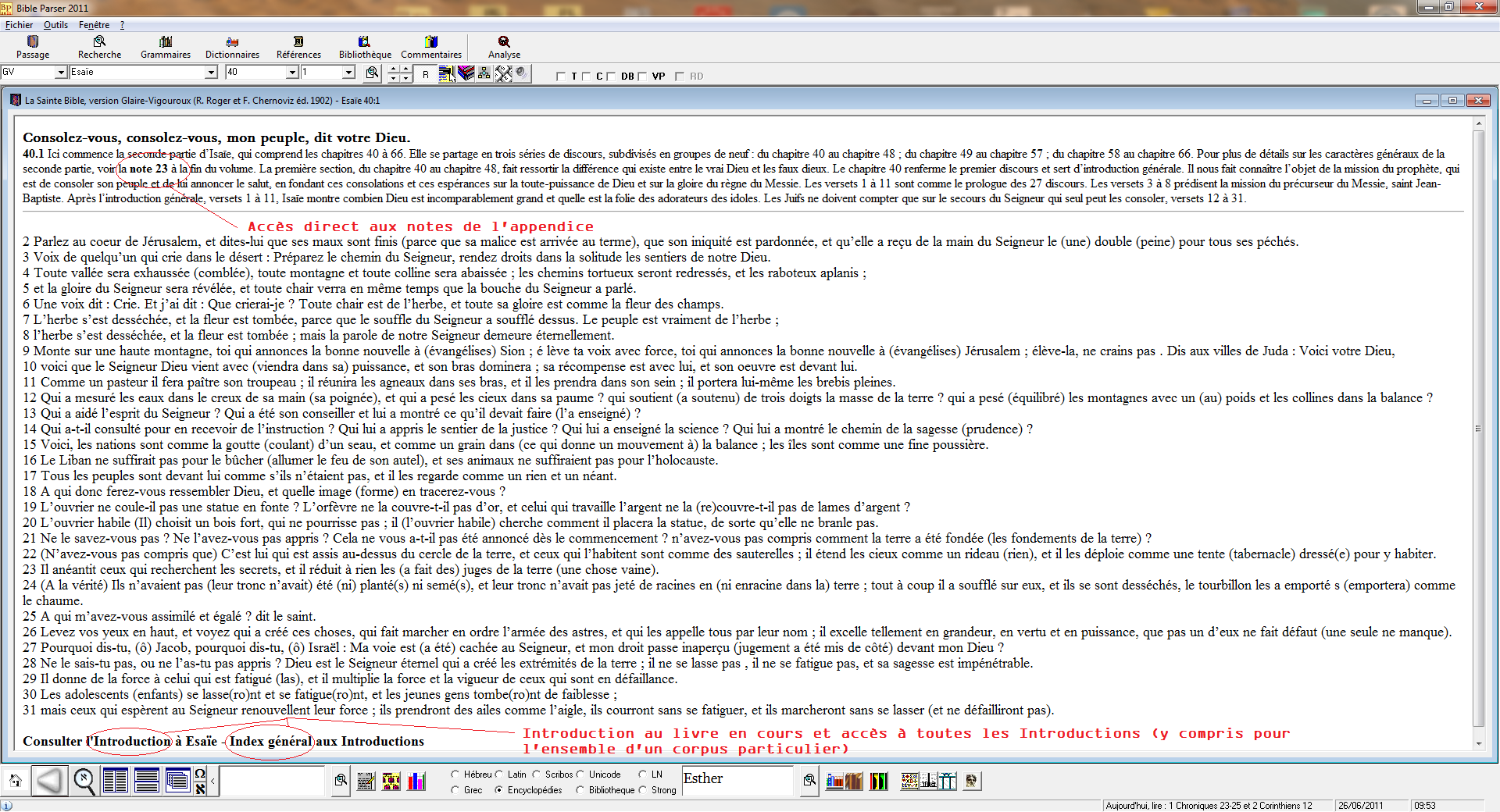This screenshot has height=812, width=1500.
Task: Open the Fenêtre menu
Action: coord(94,25)
